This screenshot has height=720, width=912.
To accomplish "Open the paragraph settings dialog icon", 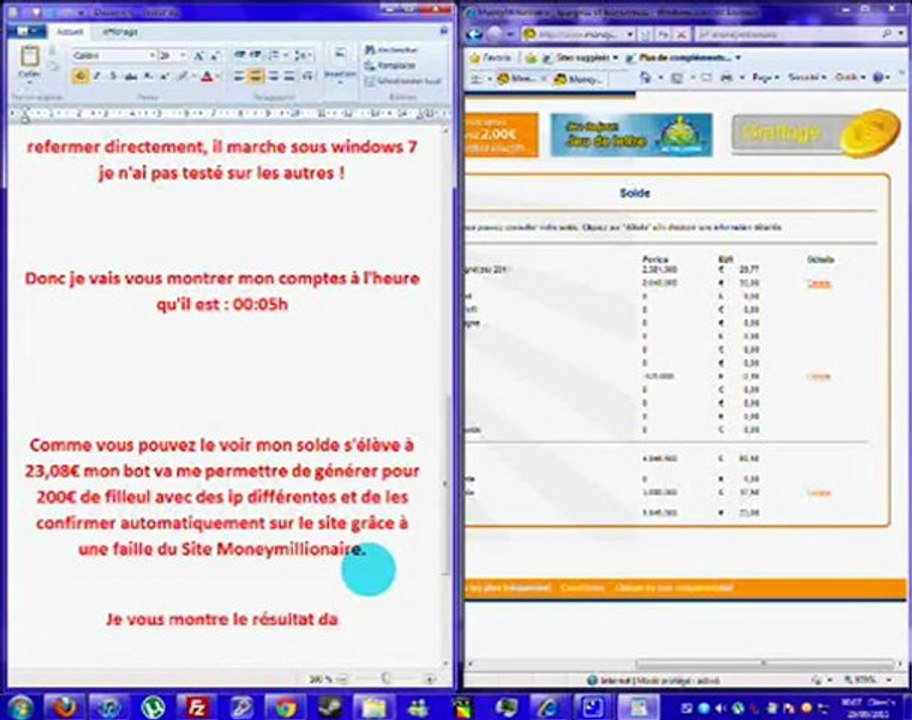I will pos(307,76).
